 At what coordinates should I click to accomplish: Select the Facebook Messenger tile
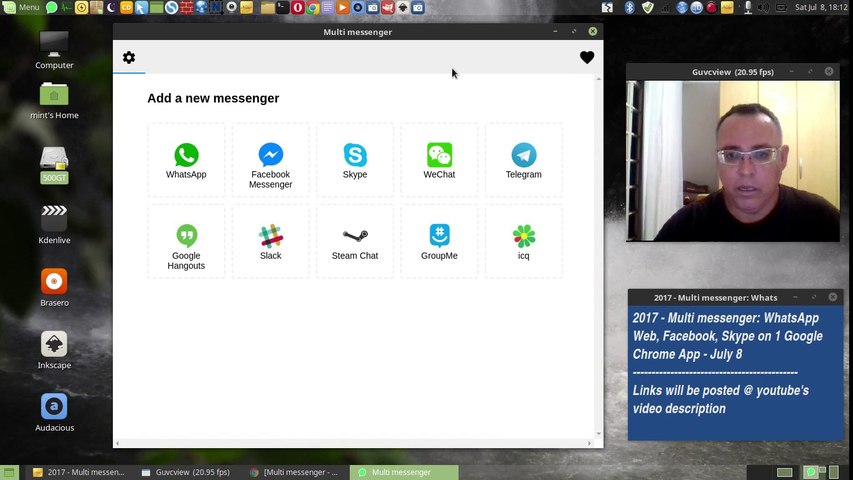pos(270,160)
